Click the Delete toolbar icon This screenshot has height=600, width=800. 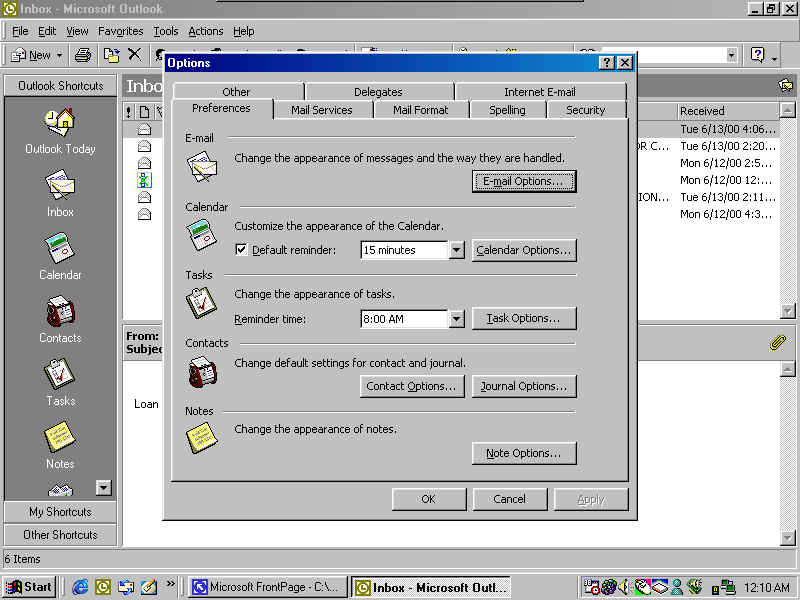click(134, 55)
